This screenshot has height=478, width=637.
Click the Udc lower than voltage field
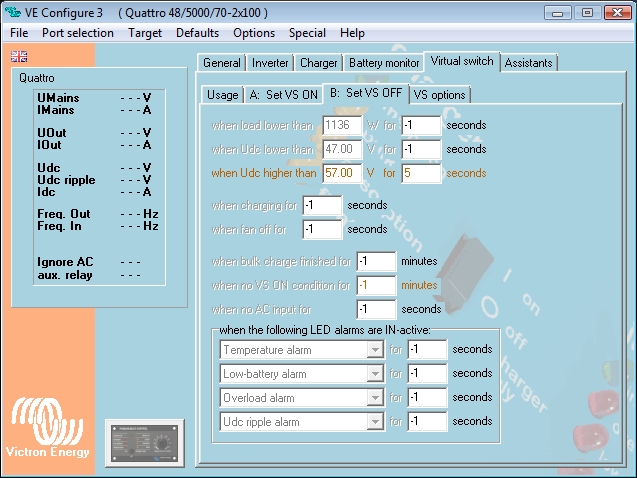click(342, 149)
